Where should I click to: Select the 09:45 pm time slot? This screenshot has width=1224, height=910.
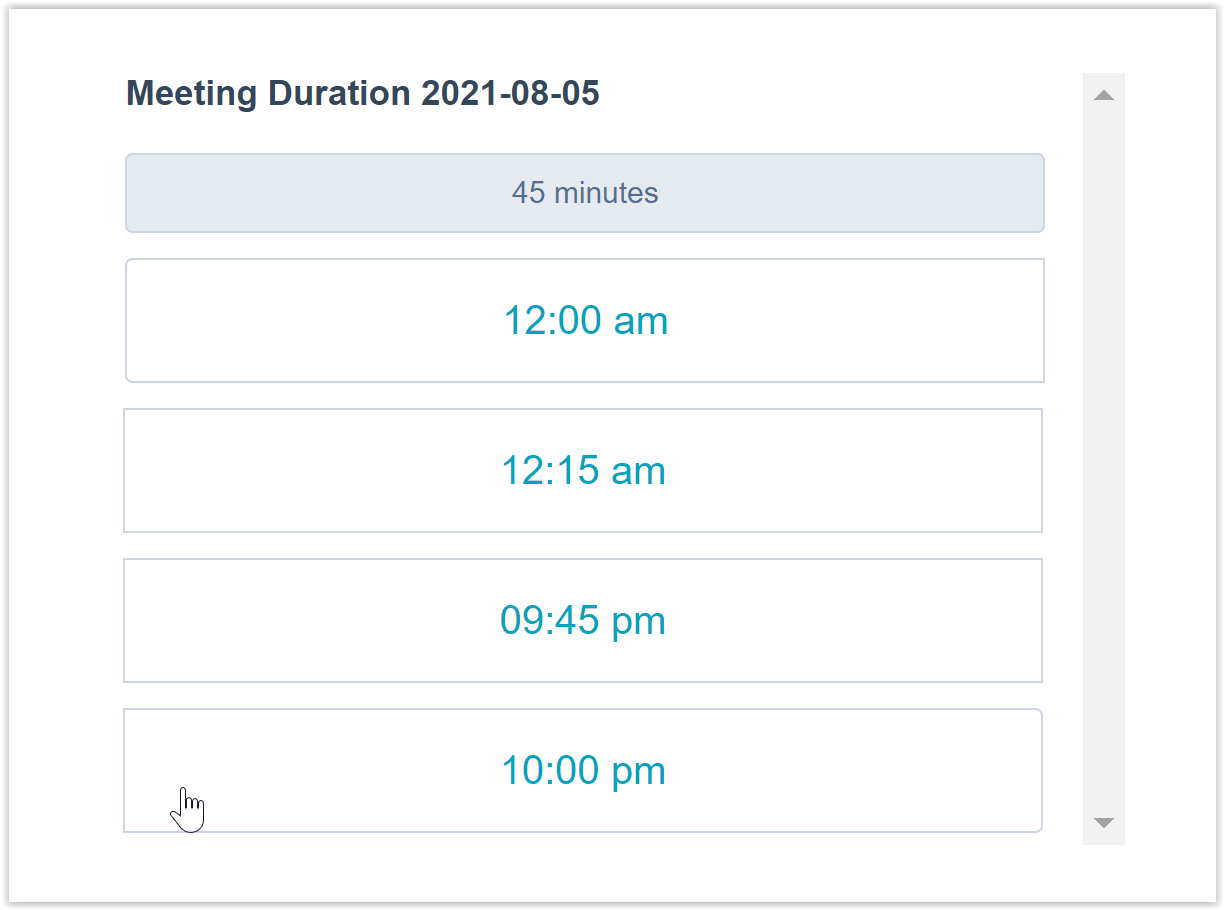pos(583,621)
